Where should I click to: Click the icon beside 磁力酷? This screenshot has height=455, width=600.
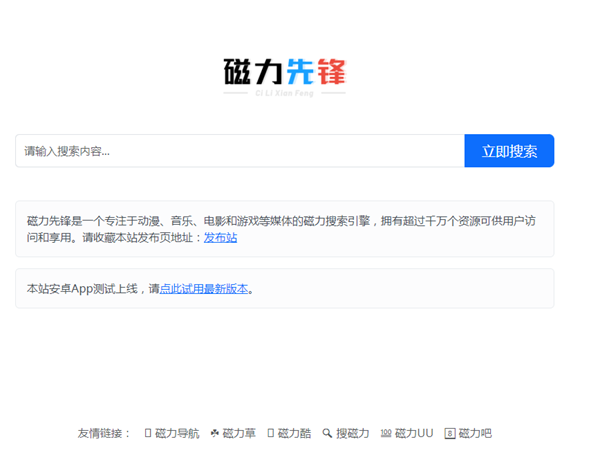tap(271, 433)
